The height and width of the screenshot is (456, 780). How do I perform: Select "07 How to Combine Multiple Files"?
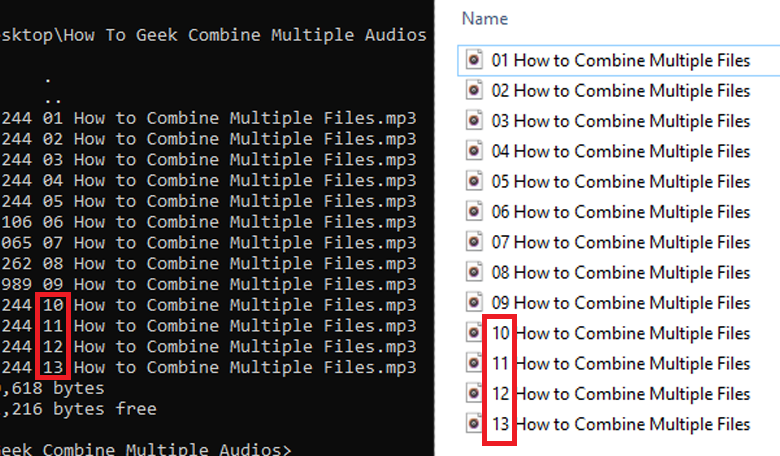tap(620, 242)
